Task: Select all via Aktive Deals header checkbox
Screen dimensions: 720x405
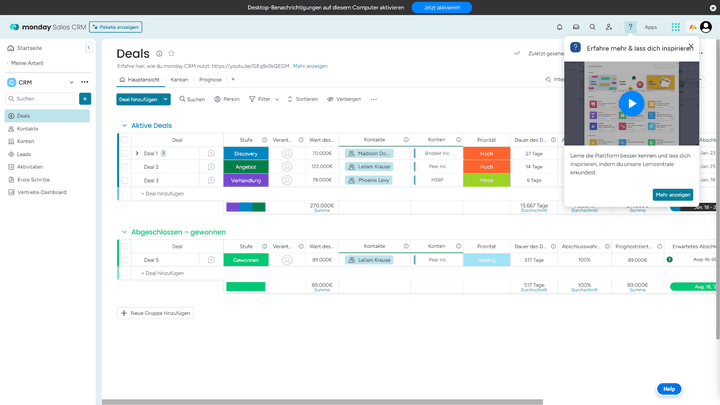Action: pyautogui.click(x=126, y=139)
